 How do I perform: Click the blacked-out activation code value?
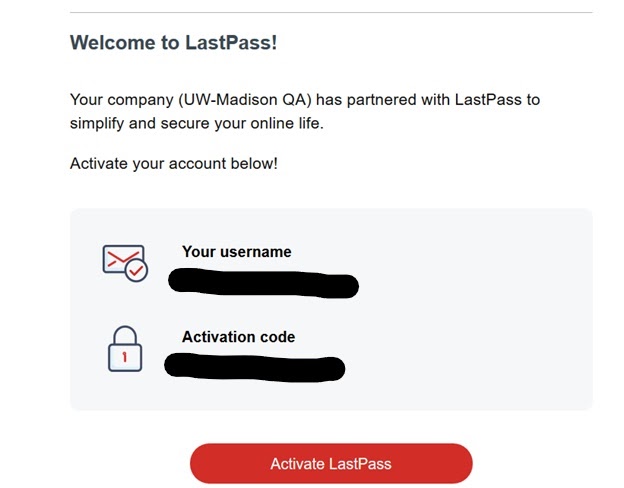(x=255, y=367)
